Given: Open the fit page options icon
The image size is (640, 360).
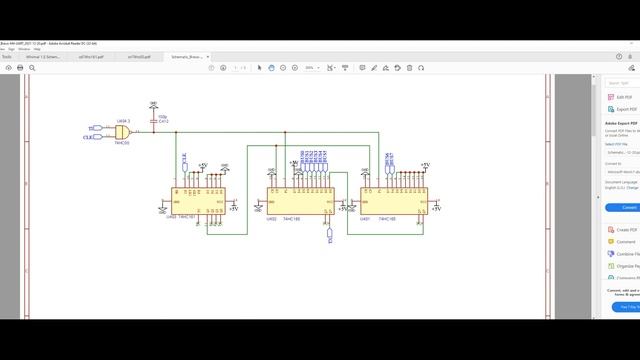Looking at the screenshot, I should coord(331,68).
